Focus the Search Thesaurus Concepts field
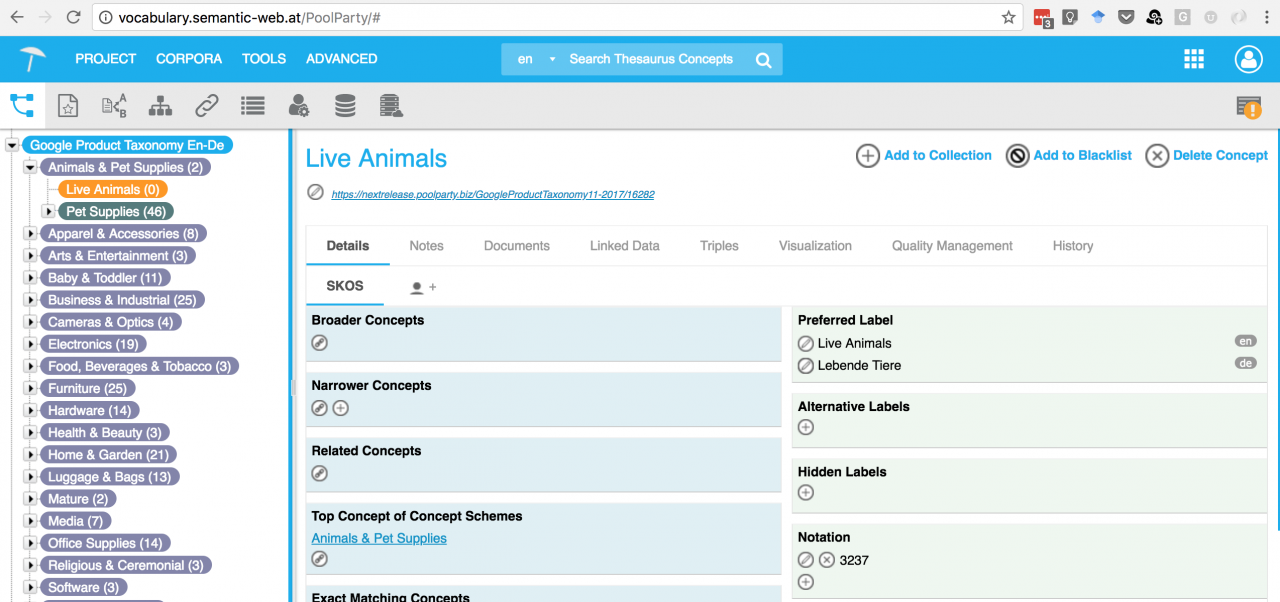 pos(652,59)
